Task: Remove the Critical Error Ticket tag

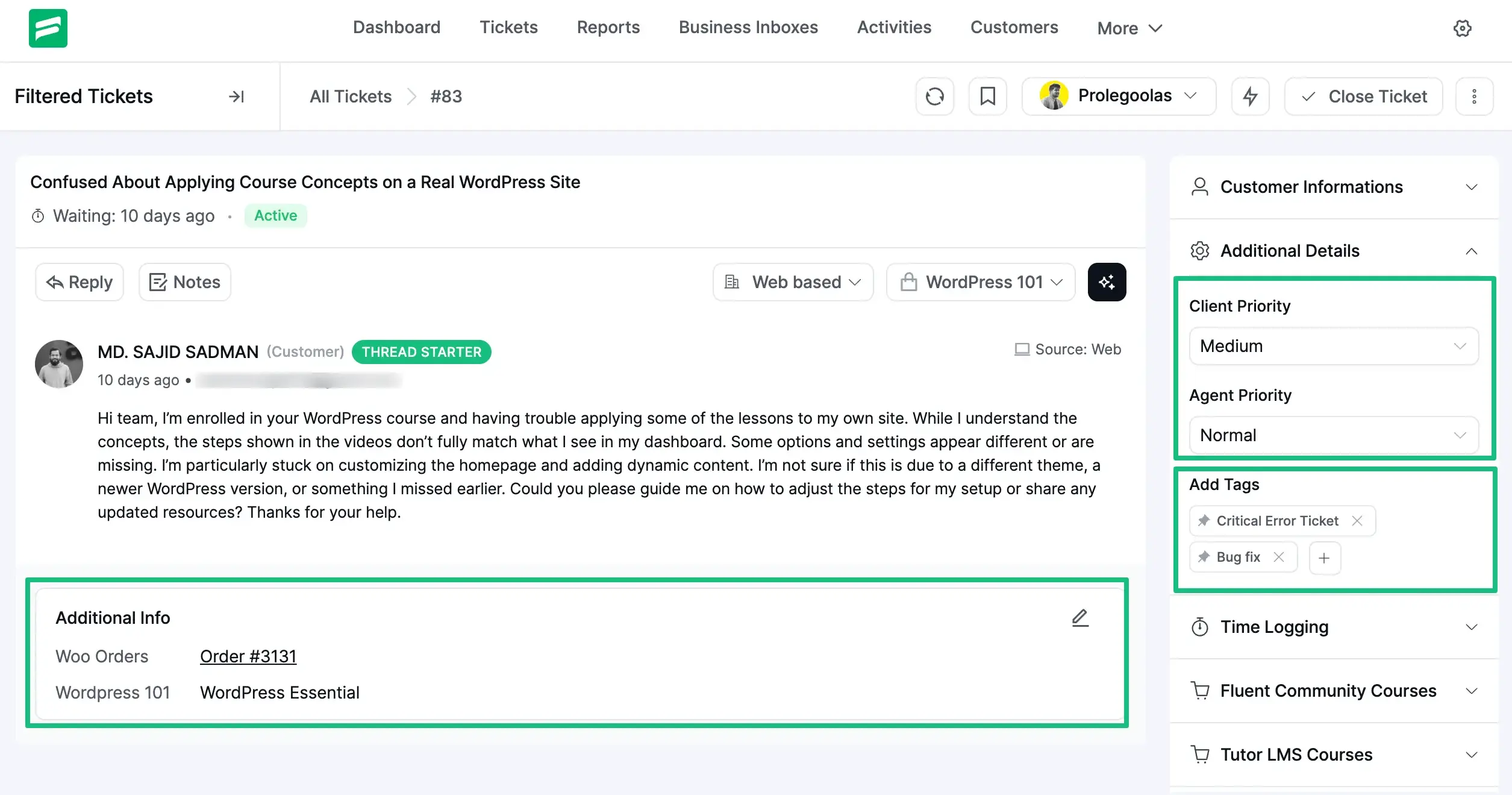Action: (x=1358, y=521)
